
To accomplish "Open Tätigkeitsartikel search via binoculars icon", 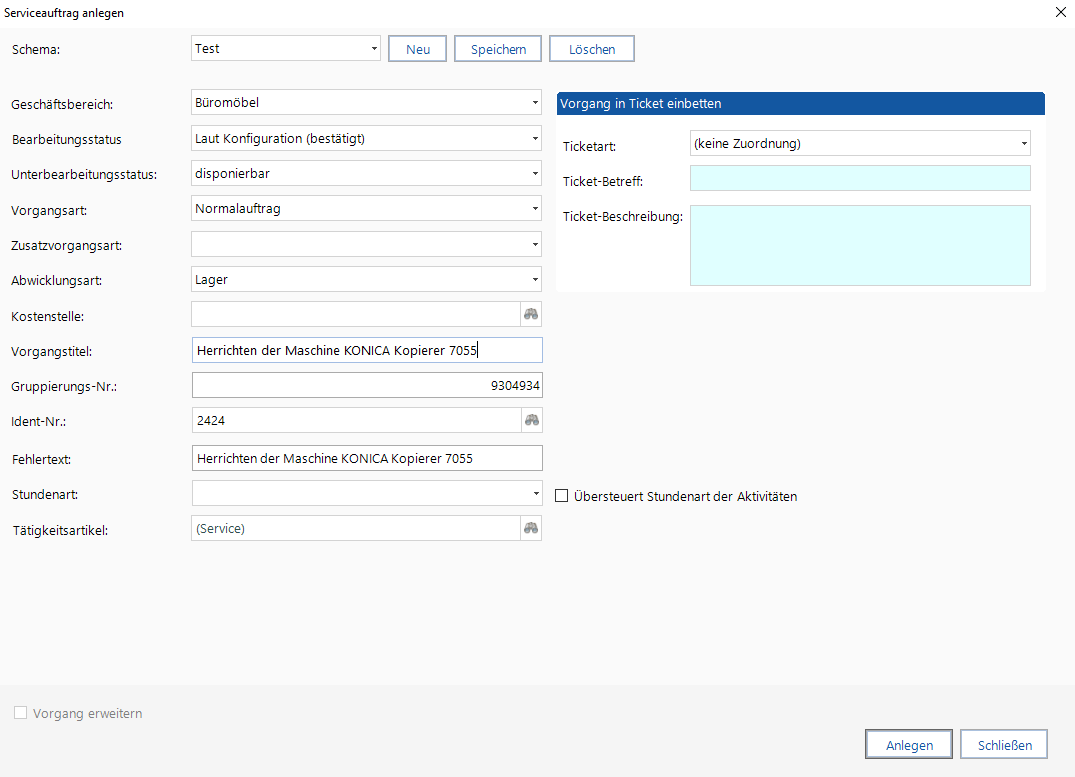I will 531,528.
